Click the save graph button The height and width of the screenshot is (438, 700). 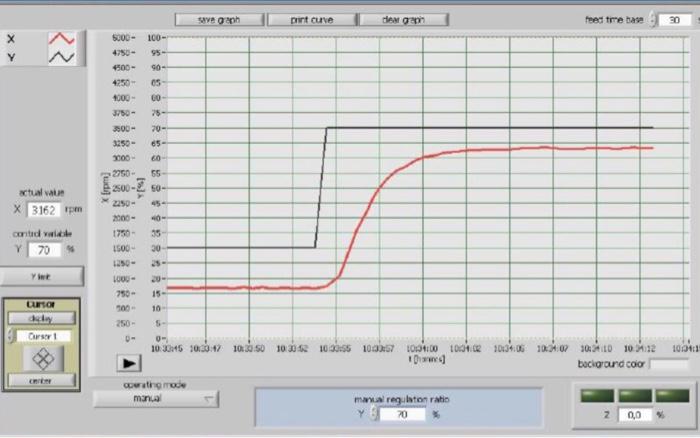click(x=219, y=20)
